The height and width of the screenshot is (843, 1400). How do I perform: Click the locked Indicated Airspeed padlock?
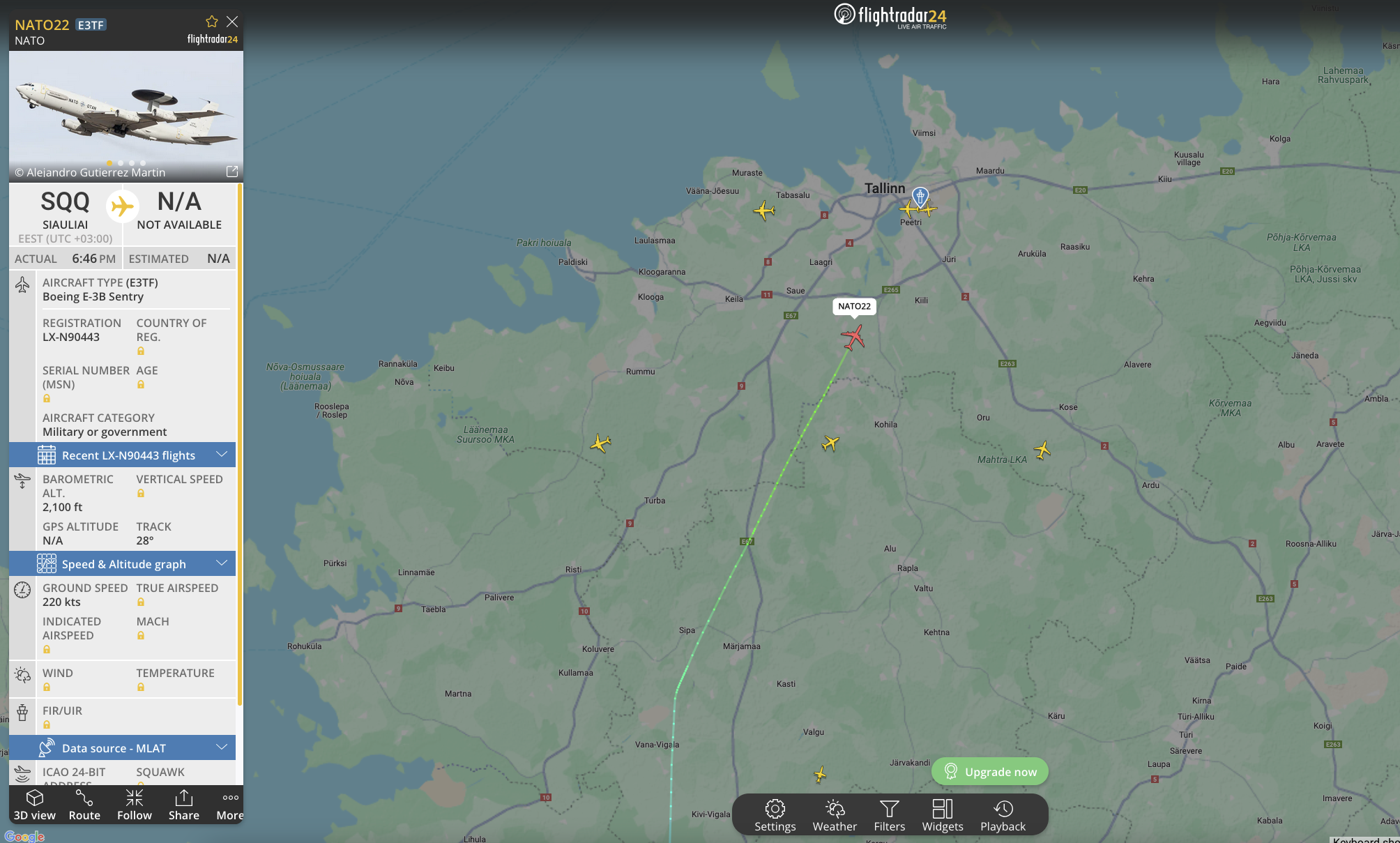pyautogui.click(x=47, y=650)
